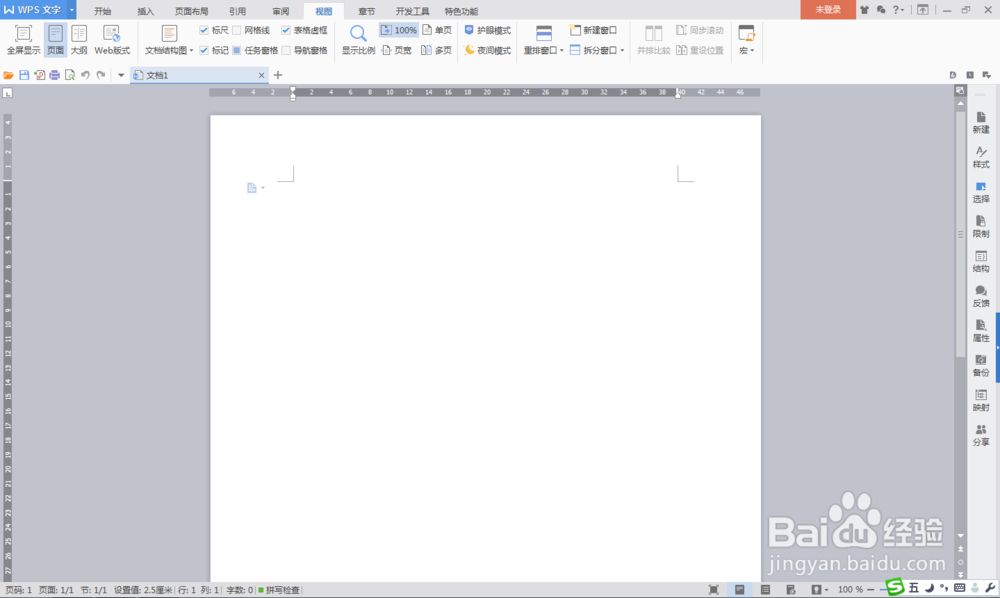This screenshot has height=598, width=1000.
Task: Turn on 护眼模式 eye protection mode
Action: point(487,30)
